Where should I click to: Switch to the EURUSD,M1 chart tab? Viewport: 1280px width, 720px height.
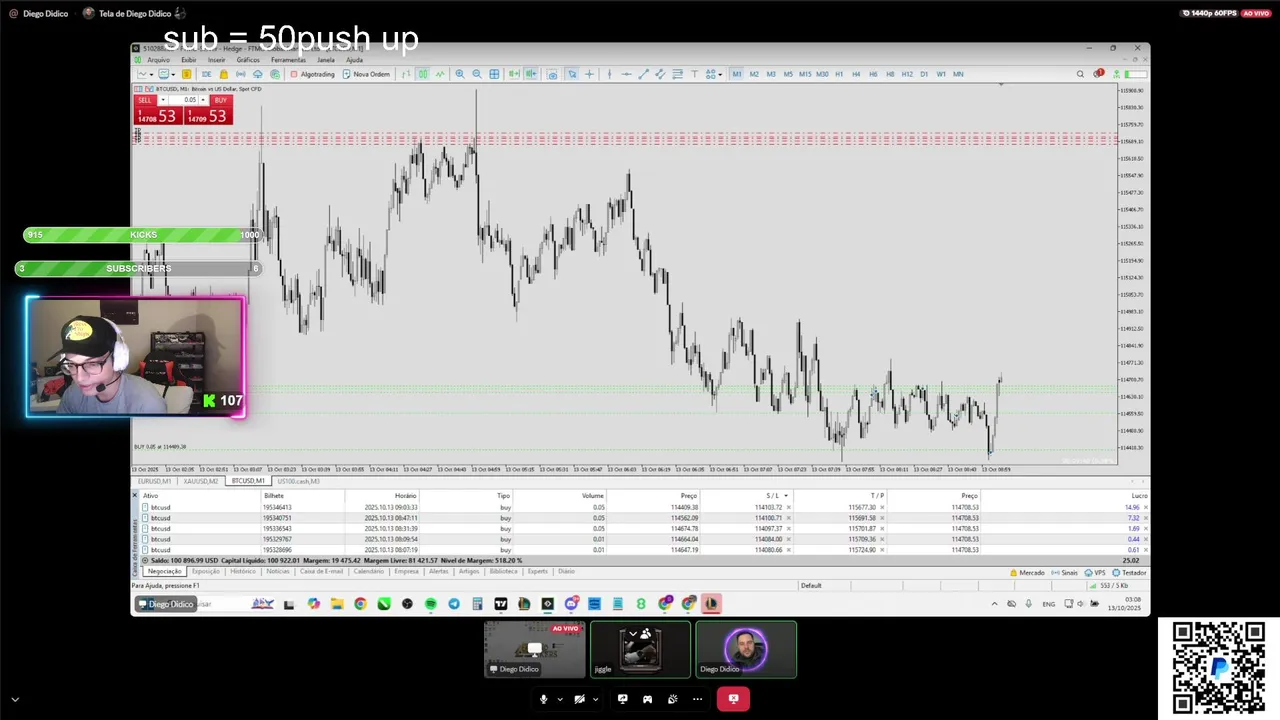coord(153,481)
